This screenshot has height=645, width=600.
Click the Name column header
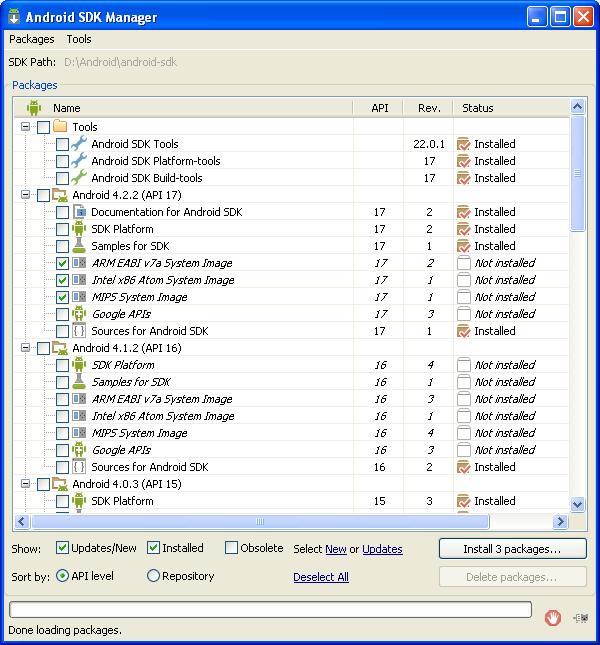[x=183, y=108]
